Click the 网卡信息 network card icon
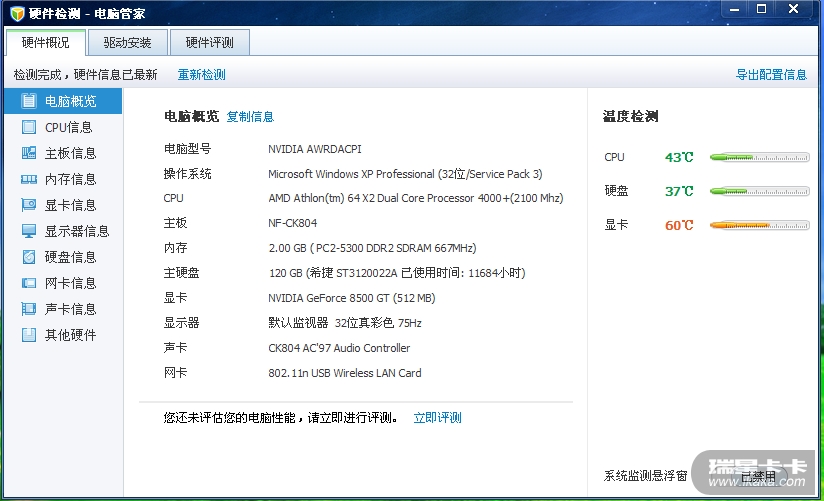The height and width of the screenshot is (501, 824). [29, 283]
